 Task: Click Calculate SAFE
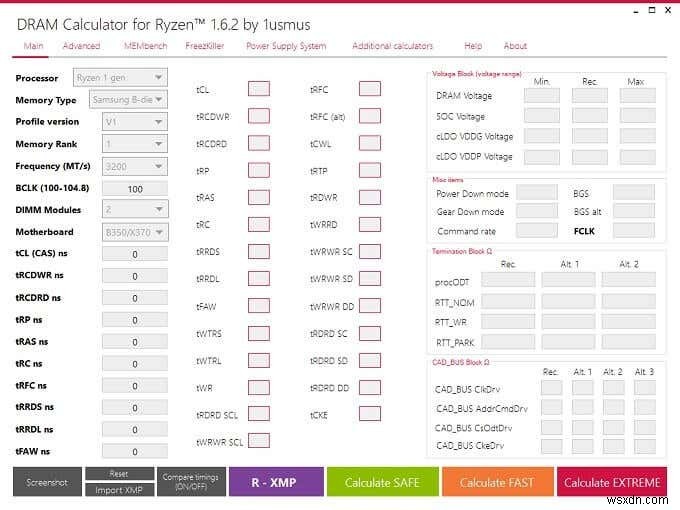[383, 482]
